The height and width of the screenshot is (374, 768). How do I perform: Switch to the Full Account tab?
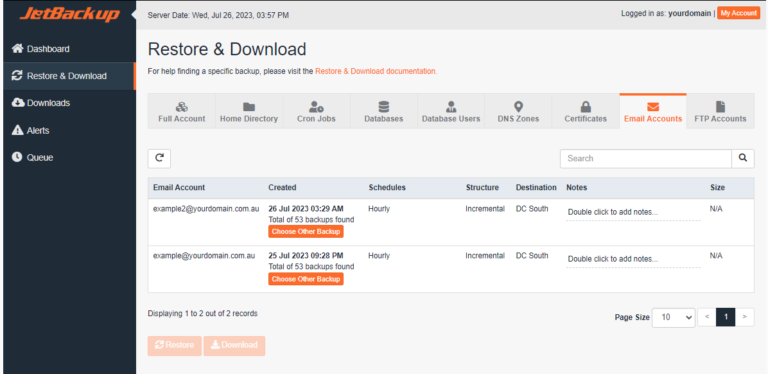[182, 111]
